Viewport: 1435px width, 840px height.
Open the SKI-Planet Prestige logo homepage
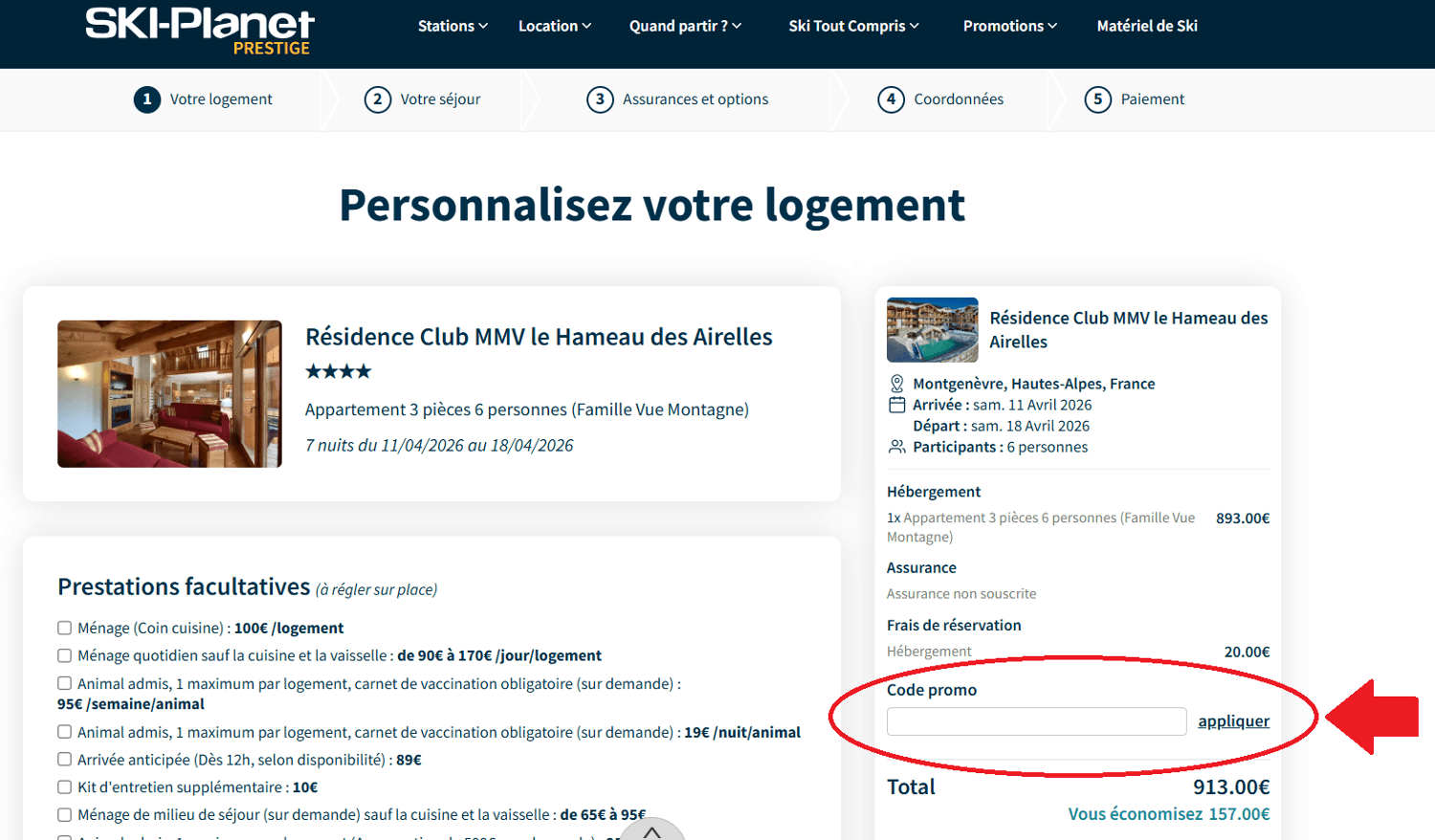200,32
